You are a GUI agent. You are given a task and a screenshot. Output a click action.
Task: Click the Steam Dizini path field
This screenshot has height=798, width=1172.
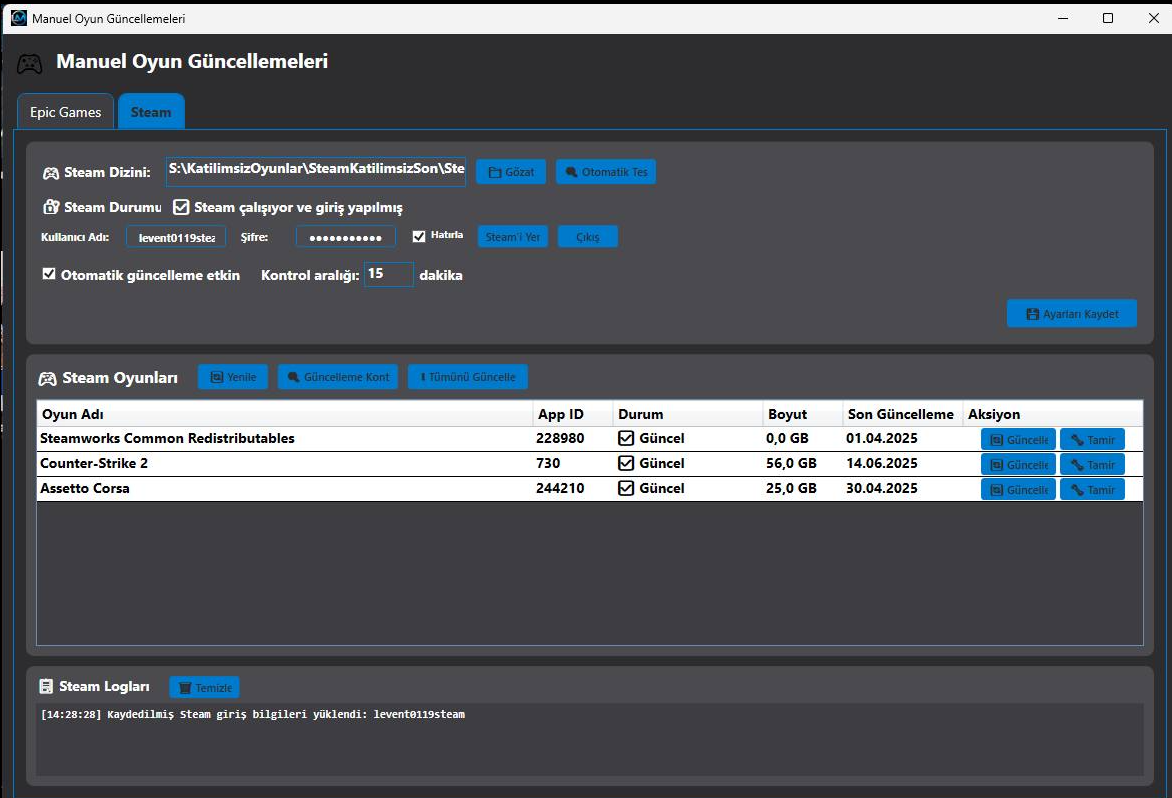click(x=315, y=171)
